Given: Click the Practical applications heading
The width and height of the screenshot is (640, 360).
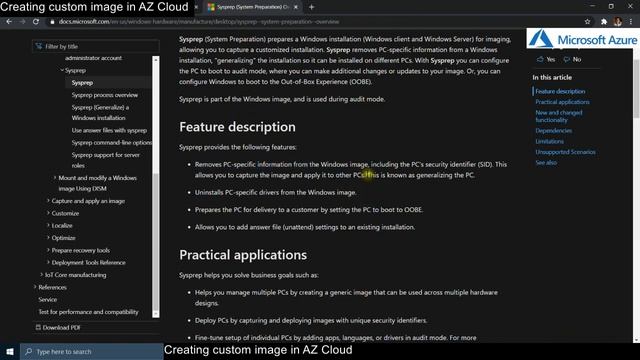Looking at the screenshot, I should coord(243,255).
